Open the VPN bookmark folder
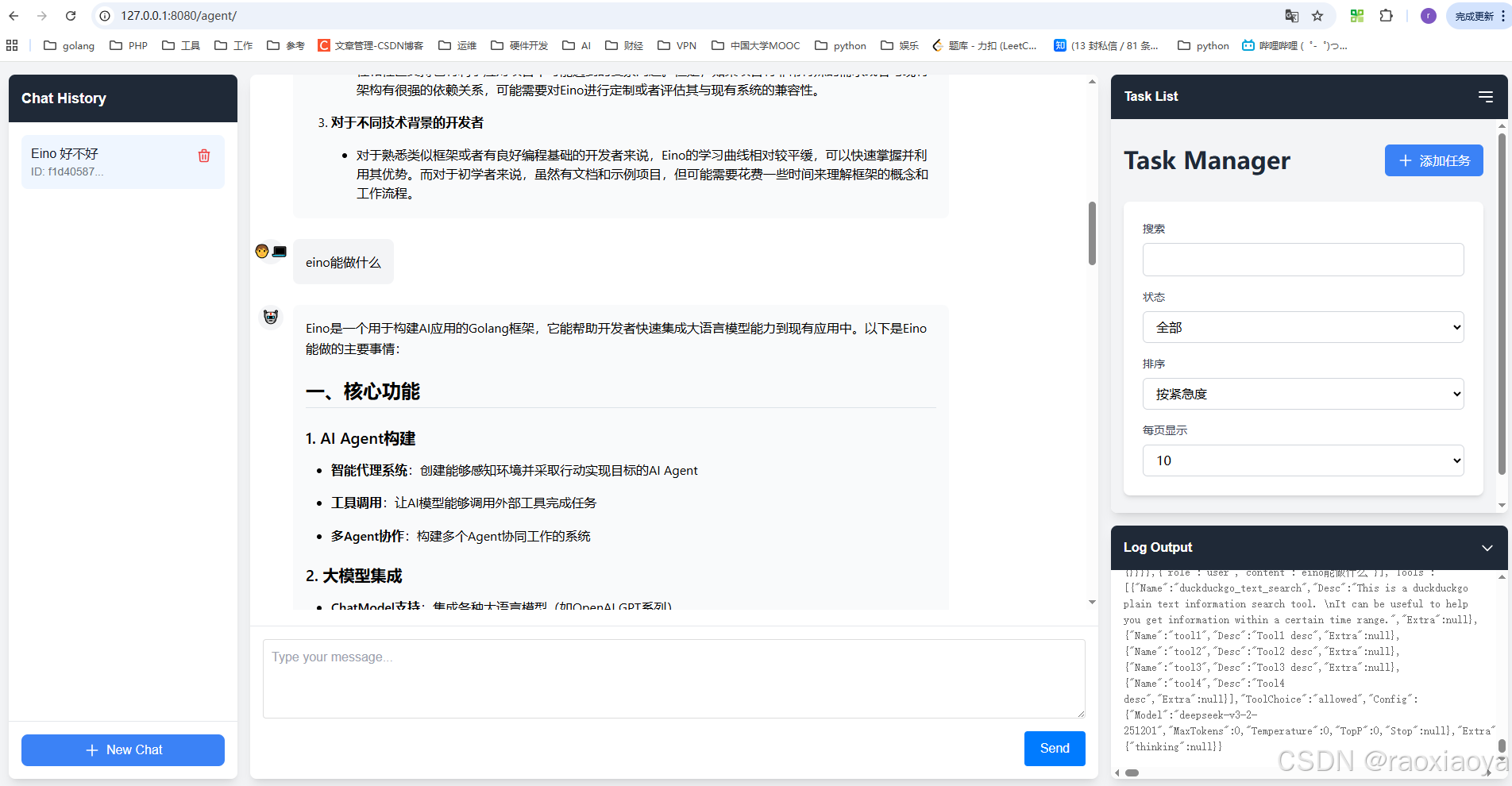Viewport: 1512px width, 786px height. pyautogui.click(x=677, y=45)
